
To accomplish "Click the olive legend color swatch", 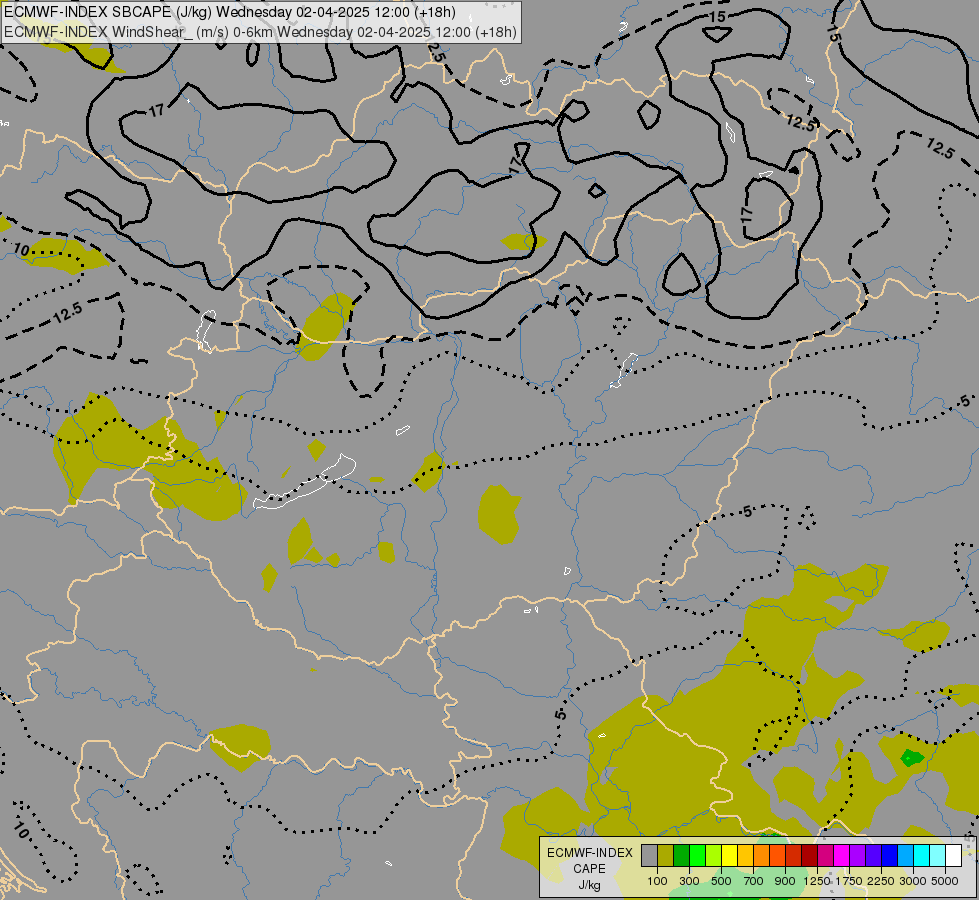I will pyautogui.click(x=666, y=855).
